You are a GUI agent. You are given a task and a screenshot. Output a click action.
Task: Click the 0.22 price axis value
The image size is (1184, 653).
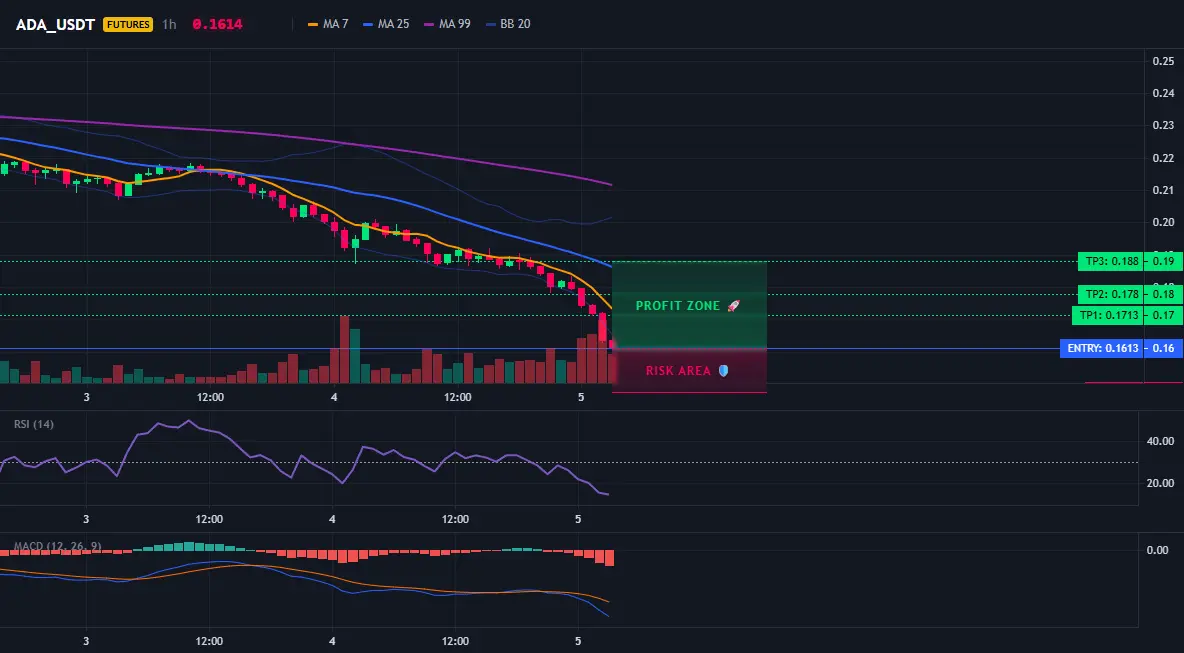point(1164,158)
